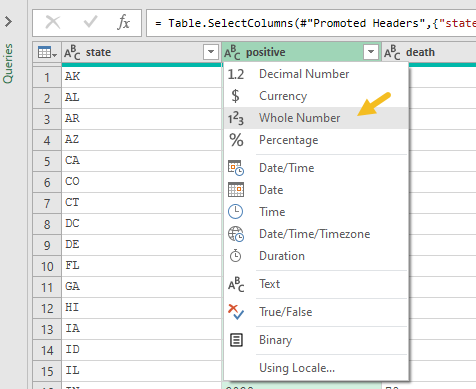Choose Percentage data type
Screen dimensions: 476x389
click(x=316, y=140)
